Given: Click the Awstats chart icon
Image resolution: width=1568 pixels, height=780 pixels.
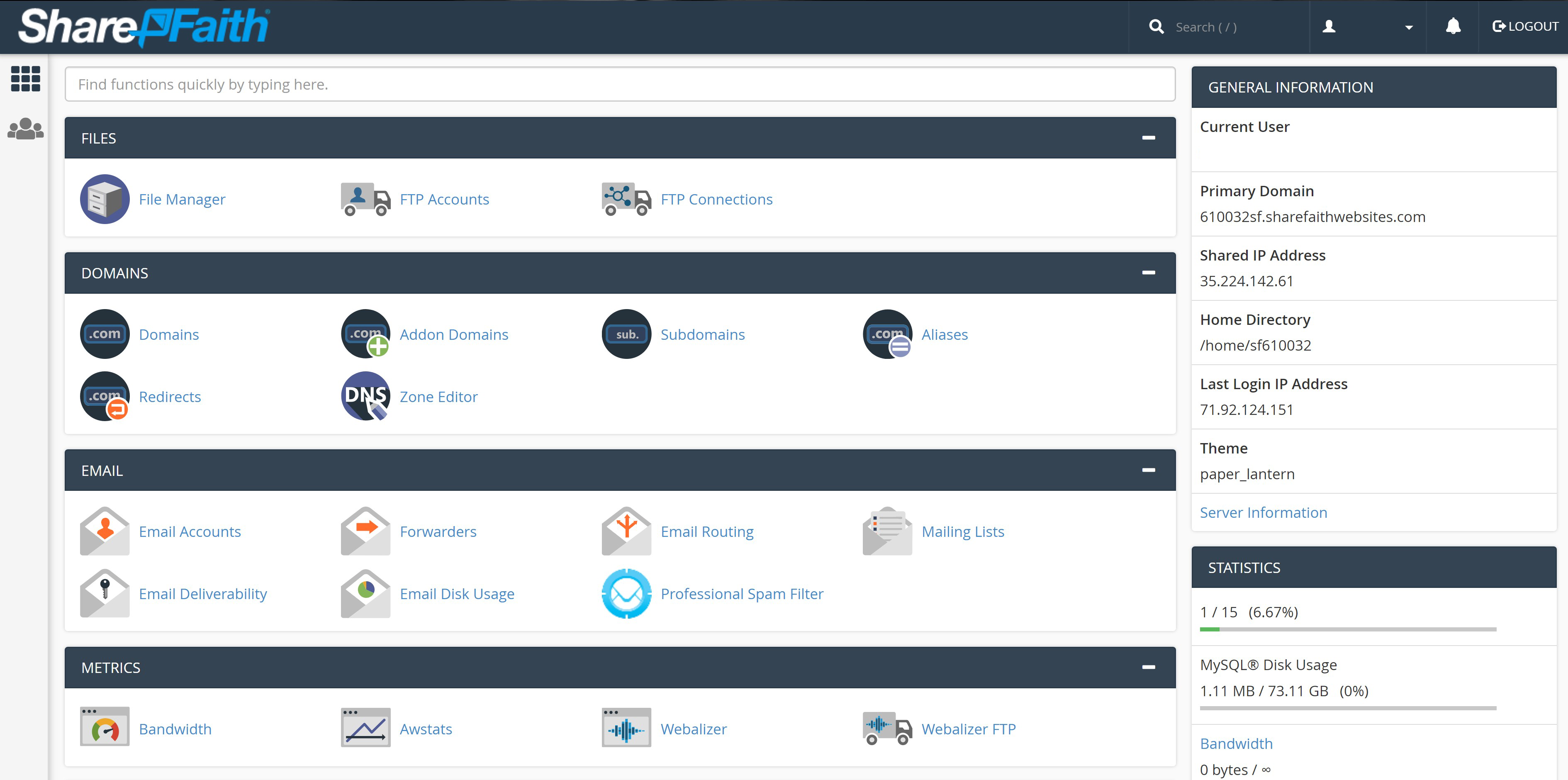Looking at the screenshot, I should (x=365, y=727).
